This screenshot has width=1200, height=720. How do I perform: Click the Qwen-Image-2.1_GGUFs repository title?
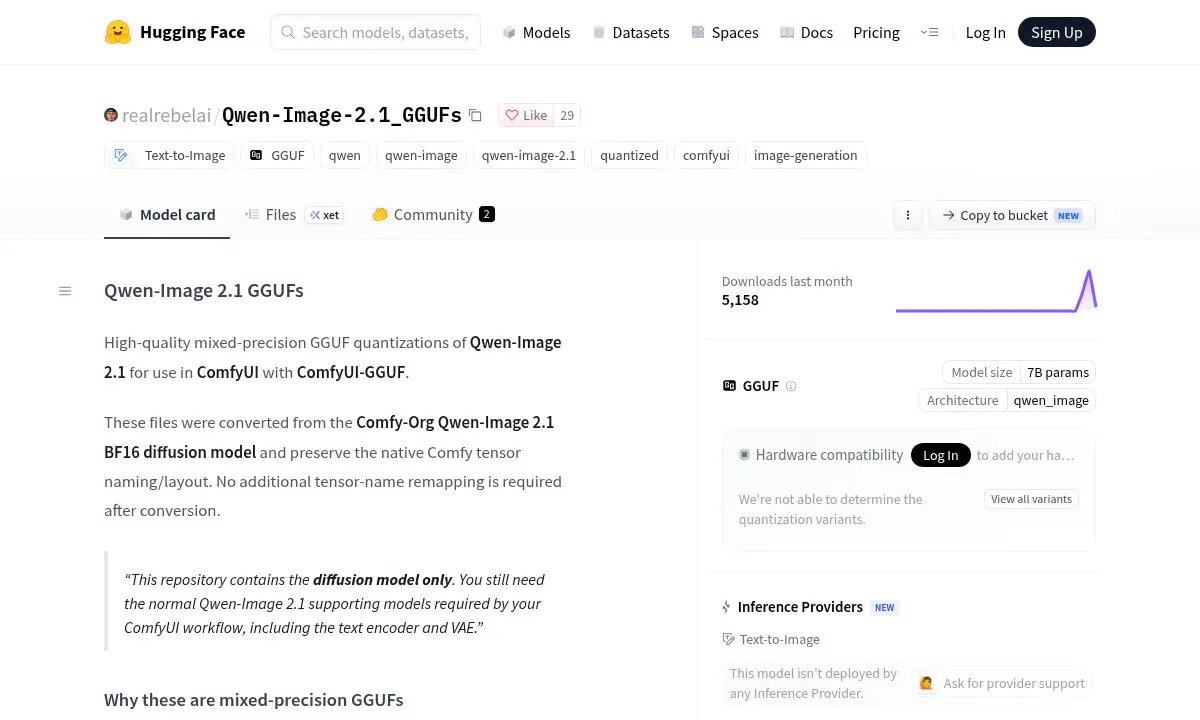point(341,115)
